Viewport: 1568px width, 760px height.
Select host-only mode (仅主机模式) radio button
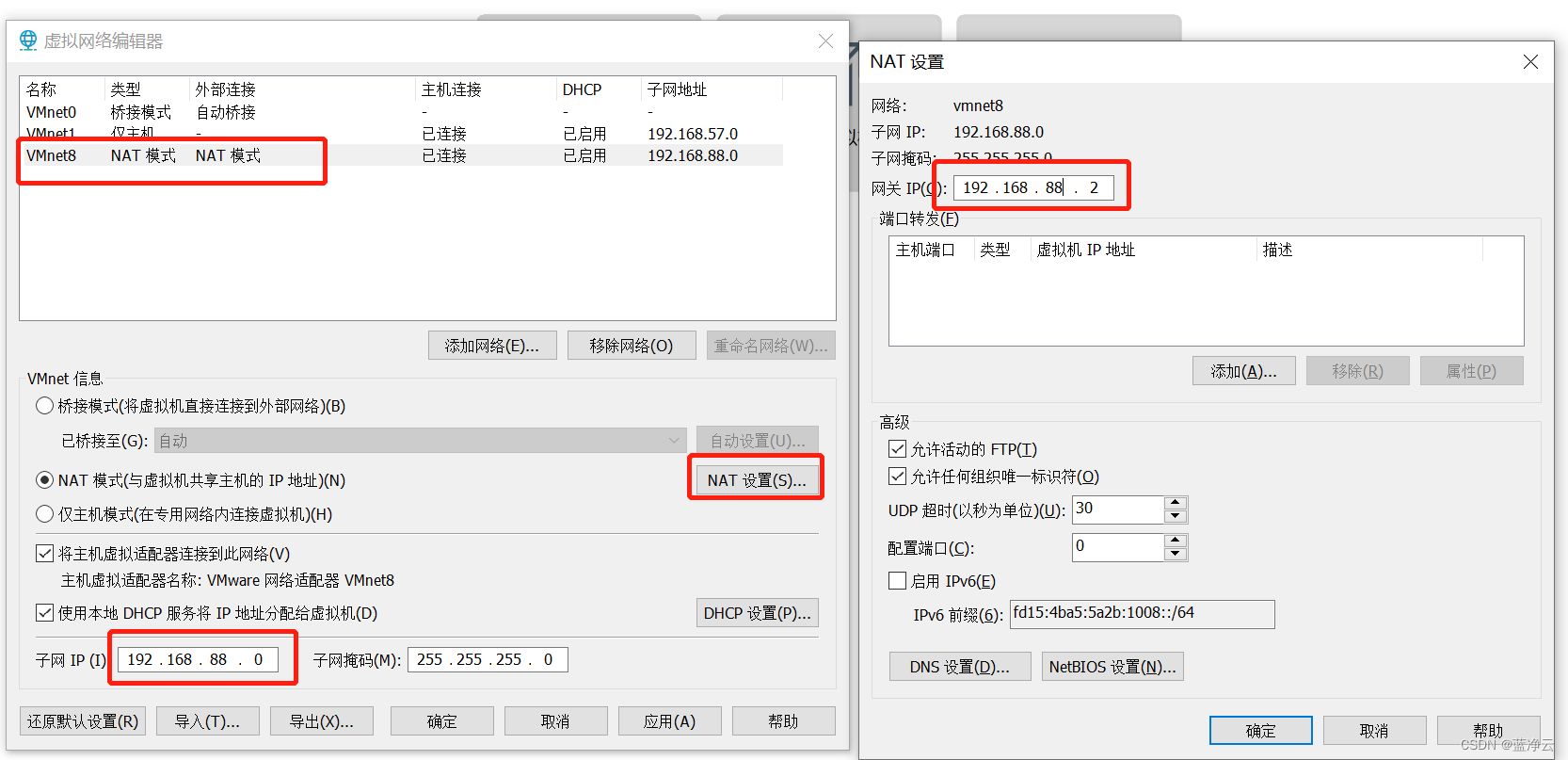tap(44, 514)
